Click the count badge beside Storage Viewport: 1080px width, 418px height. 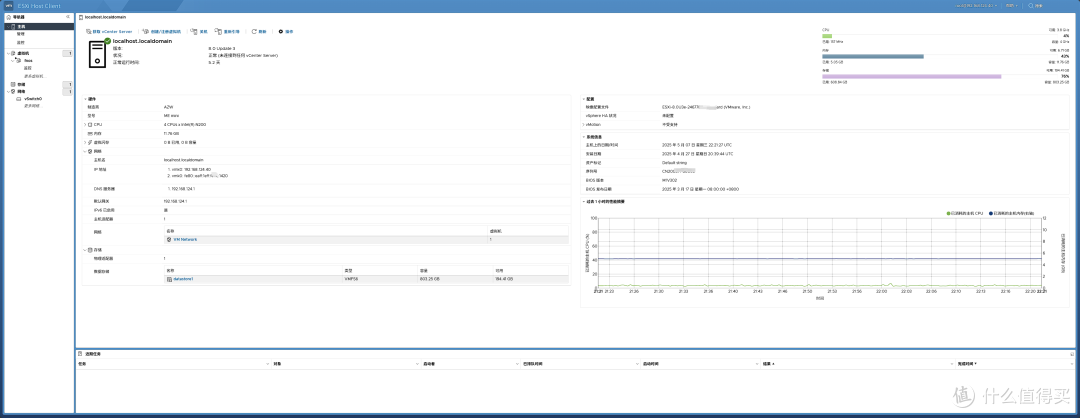click(68, 84)
